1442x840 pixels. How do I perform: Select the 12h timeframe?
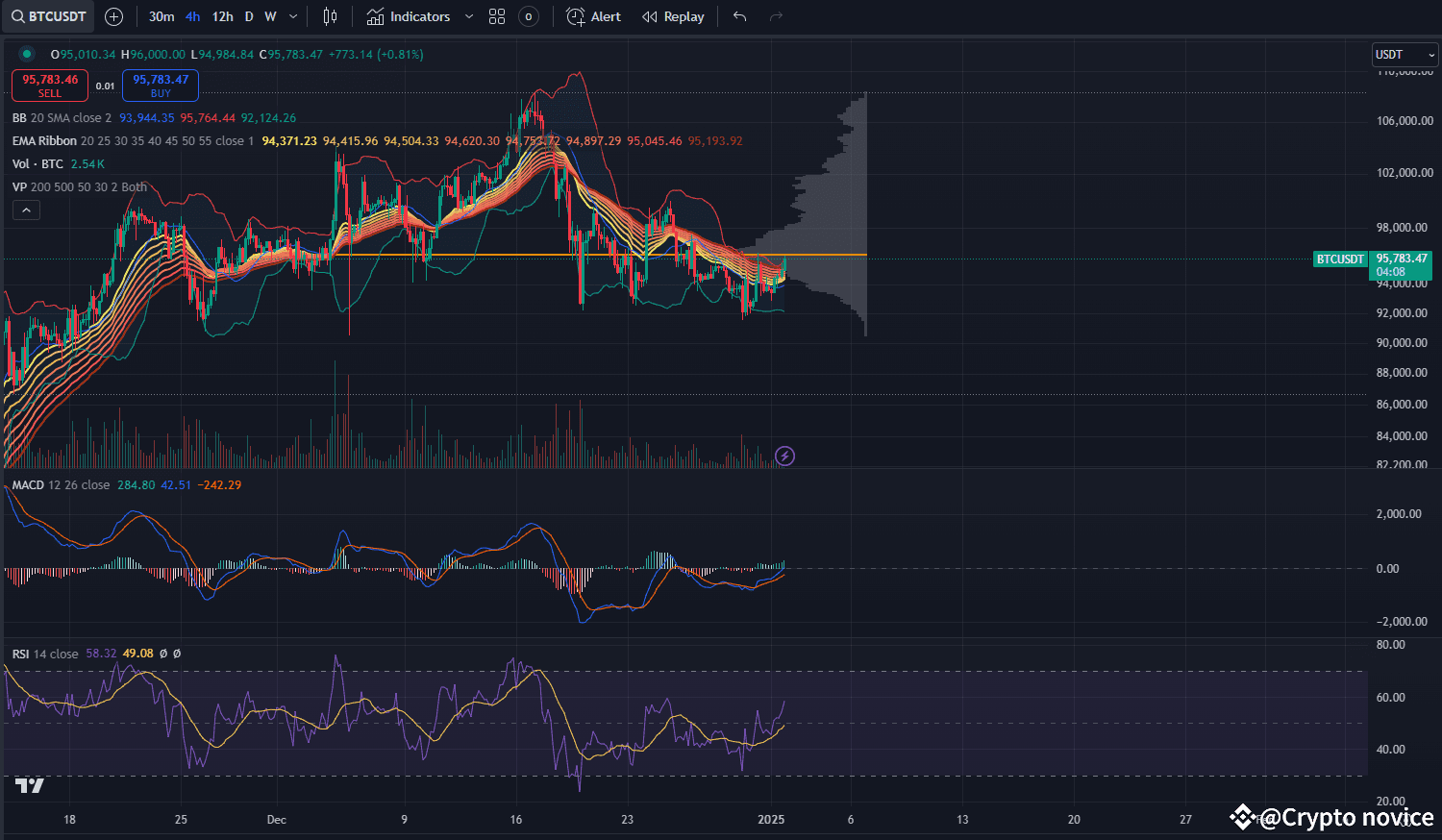(222, 16)
